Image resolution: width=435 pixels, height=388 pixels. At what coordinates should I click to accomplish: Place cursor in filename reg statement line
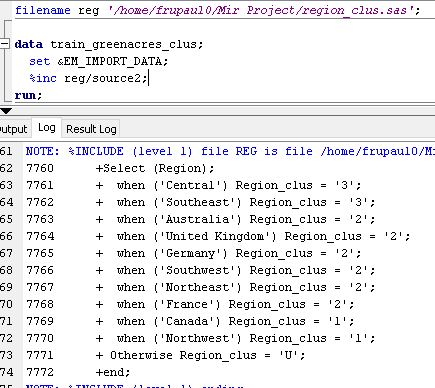click(x=217, y=10)
